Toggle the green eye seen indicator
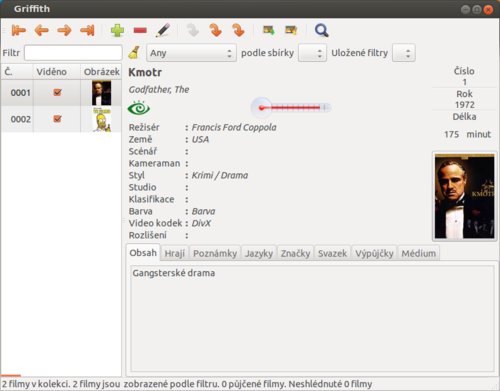Screen dimensions: 500x391 coord(139,108)
